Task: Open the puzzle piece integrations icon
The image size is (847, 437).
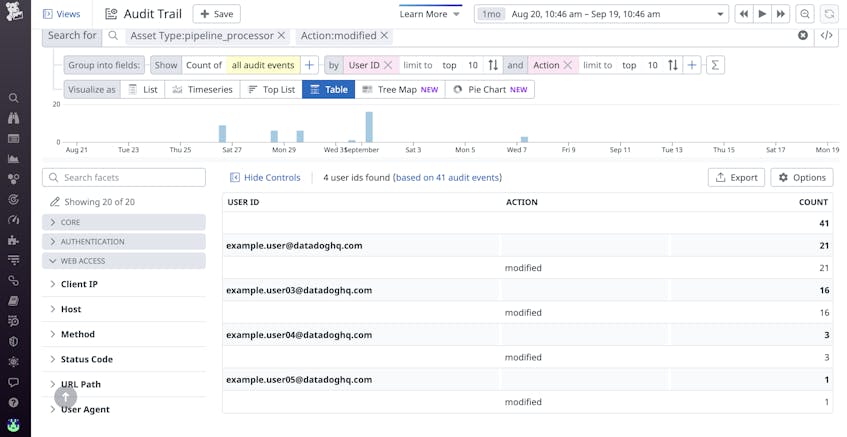Action: point(14,240)
